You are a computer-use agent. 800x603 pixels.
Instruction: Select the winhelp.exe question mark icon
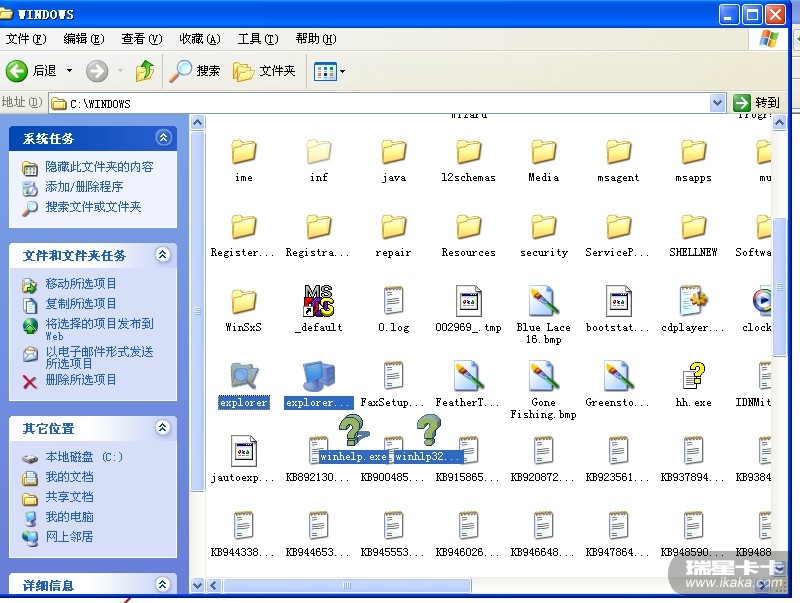click(354, 431)
